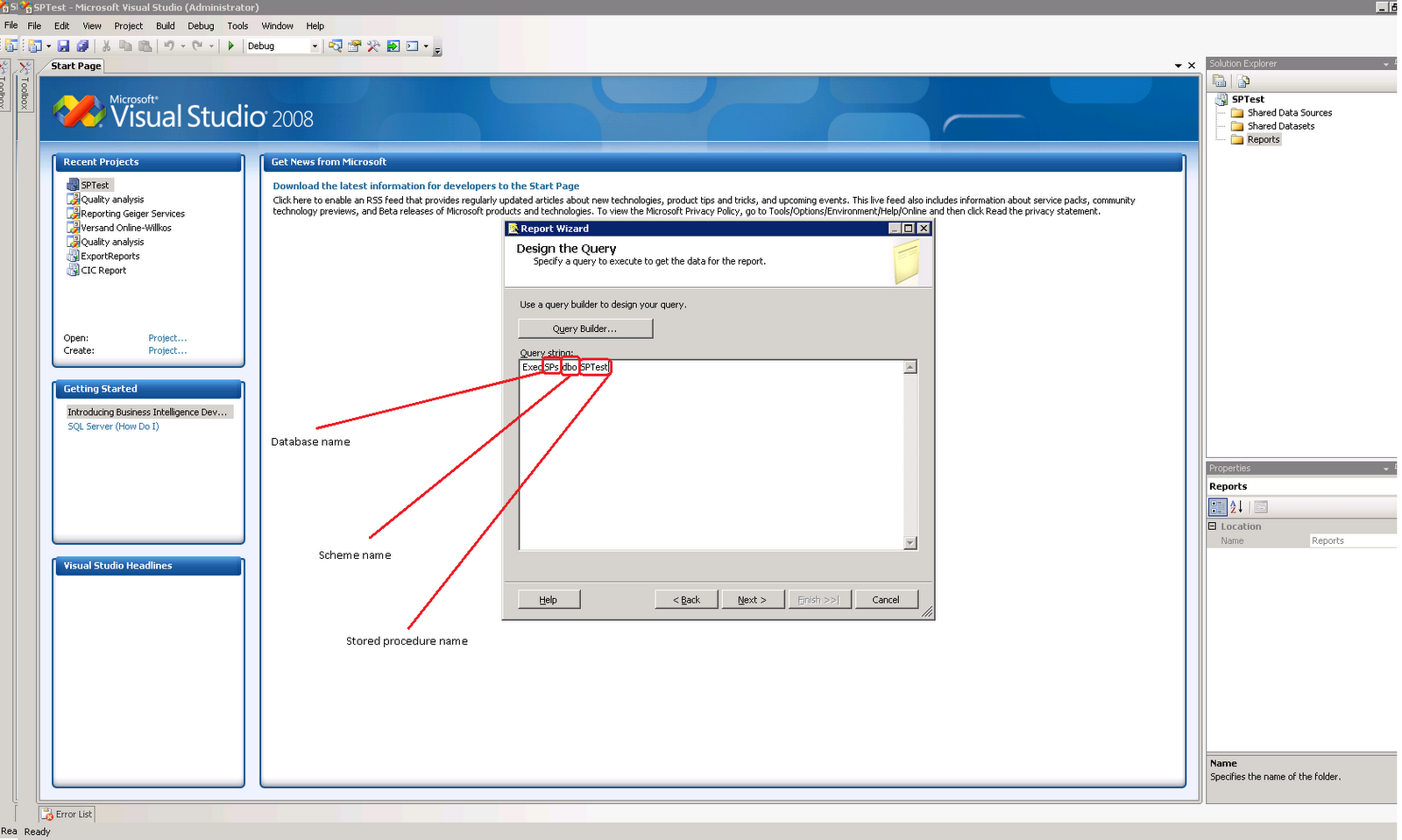This screenshot has height=840, width=1402.
Task: Open the Command Window dropdown arrow
Action: pyautogui.click(x=426, y=46)
